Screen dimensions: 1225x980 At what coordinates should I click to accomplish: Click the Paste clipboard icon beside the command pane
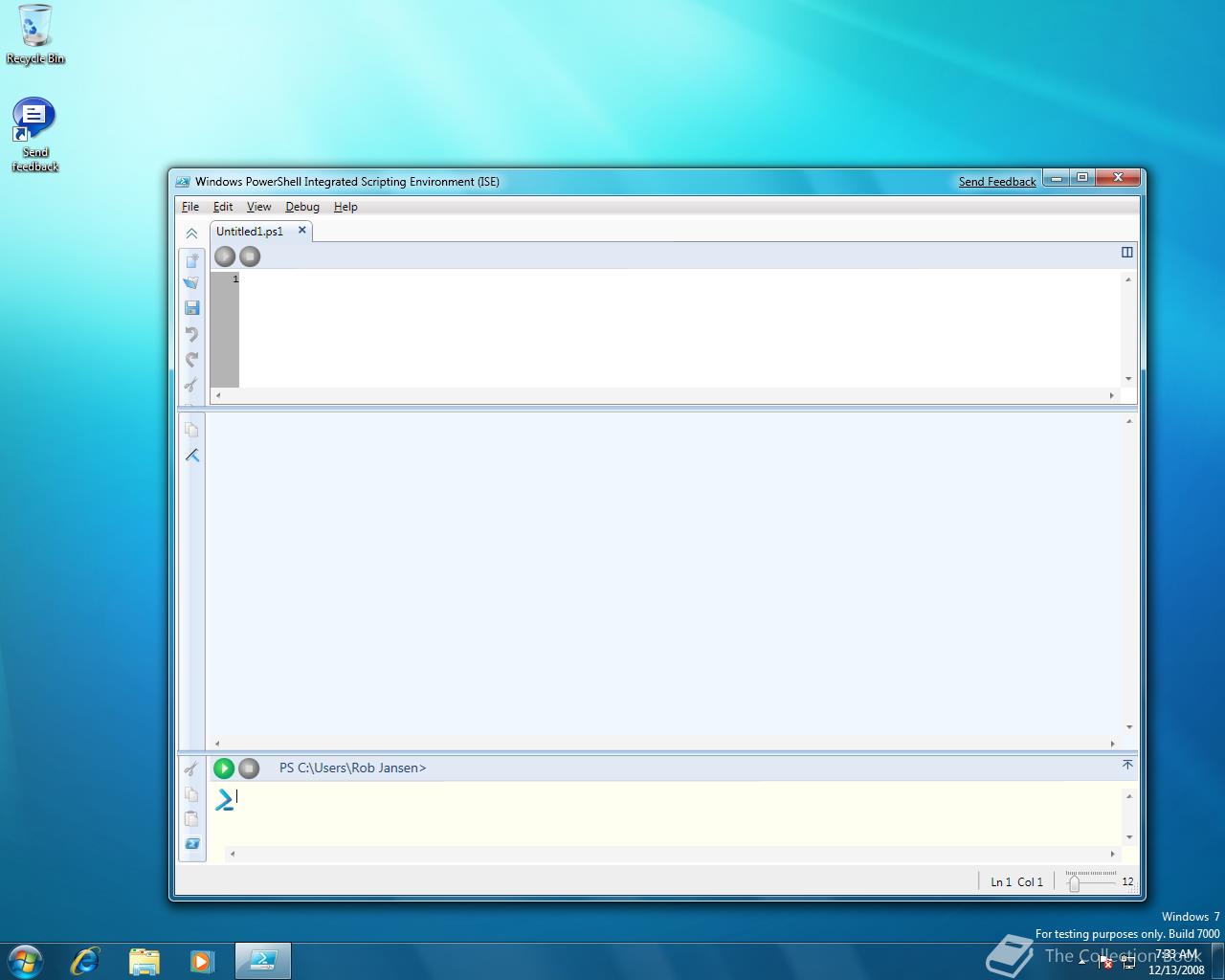191,819
